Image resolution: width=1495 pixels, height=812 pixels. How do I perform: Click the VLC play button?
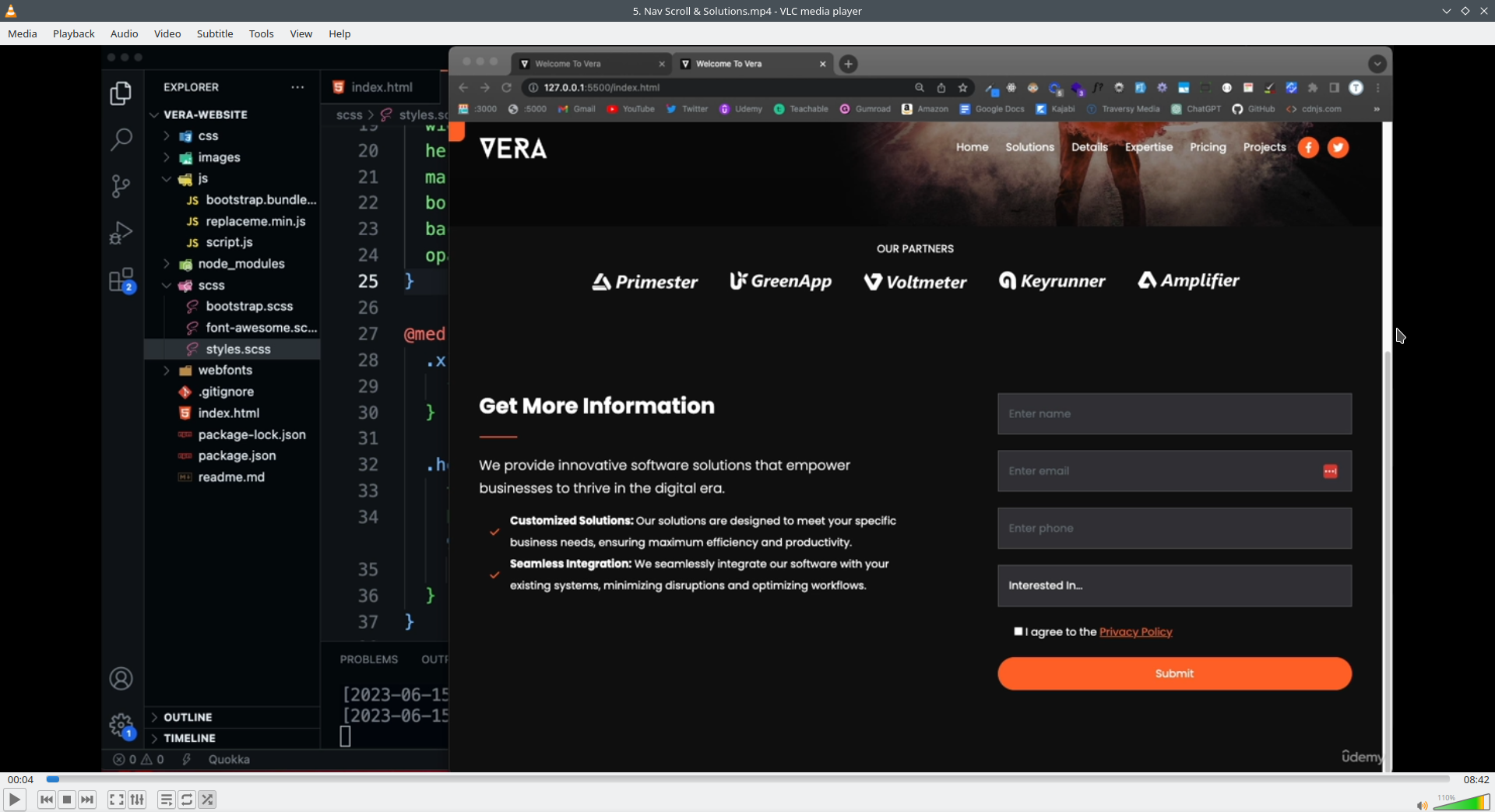[x=14, y=800]
